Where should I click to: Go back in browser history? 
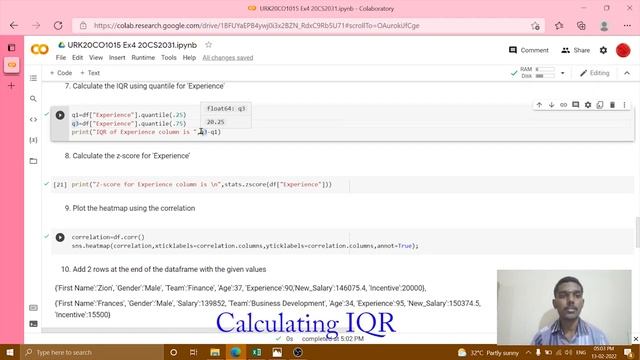(x=14, y=26)
